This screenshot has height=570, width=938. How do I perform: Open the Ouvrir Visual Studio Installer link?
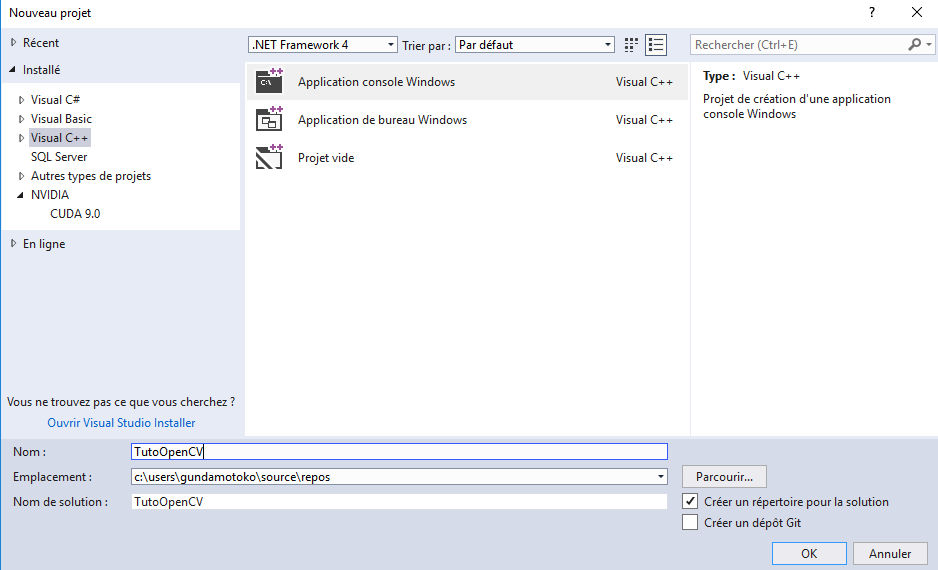click(x=121, y=423)
